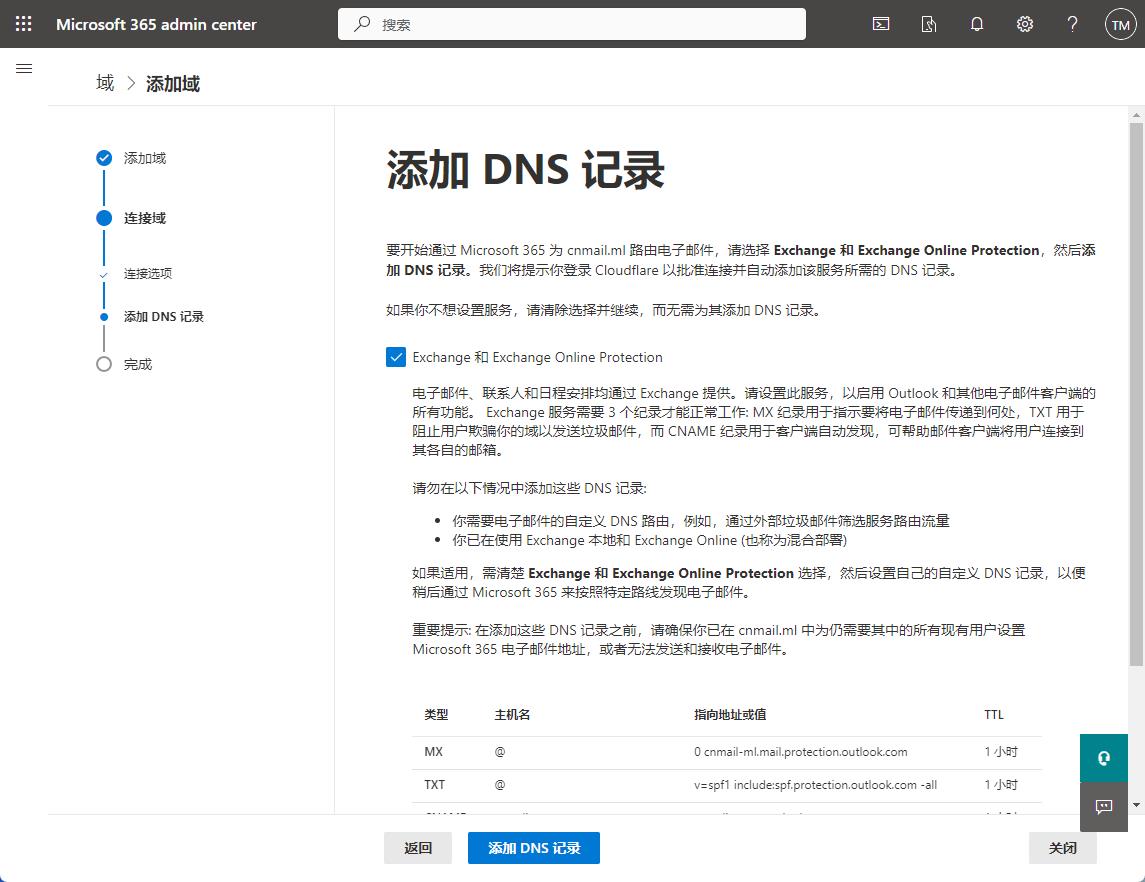Click the 返回 button

(x=418, y=848)
